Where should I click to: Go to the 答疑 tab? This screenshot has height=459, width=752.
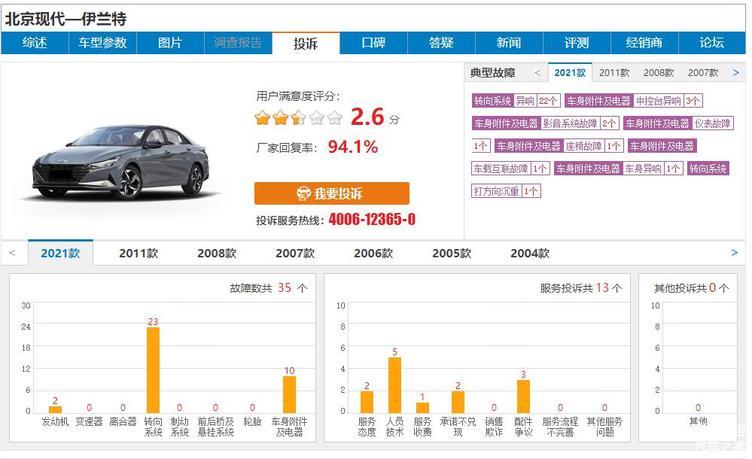441,43
